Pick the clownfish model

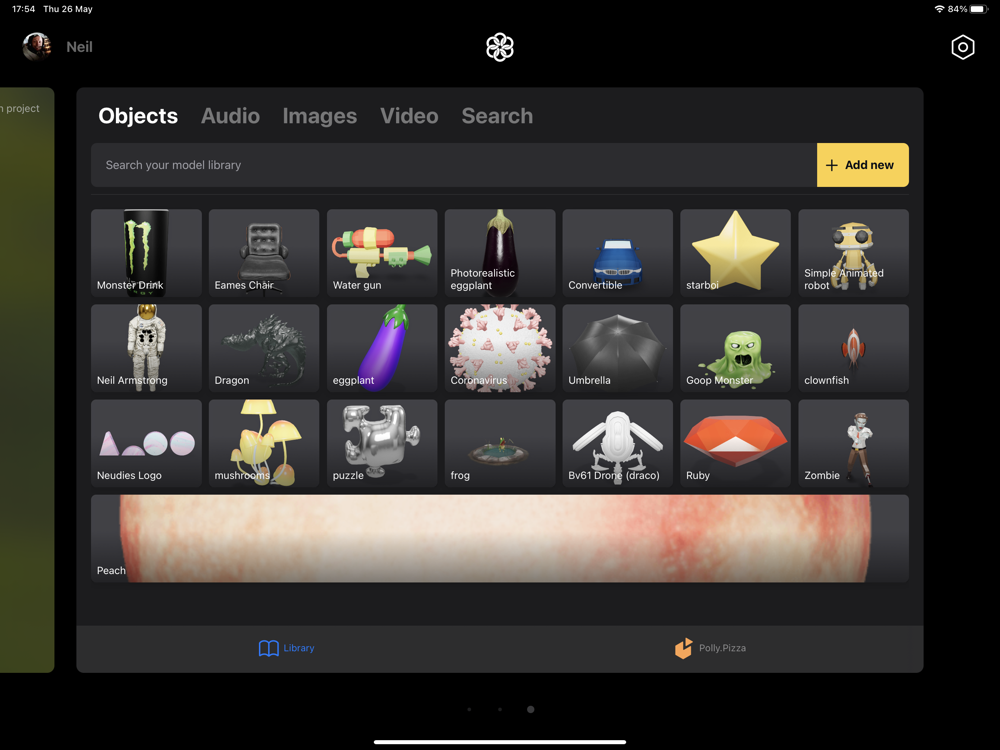(x=853, y=348)
